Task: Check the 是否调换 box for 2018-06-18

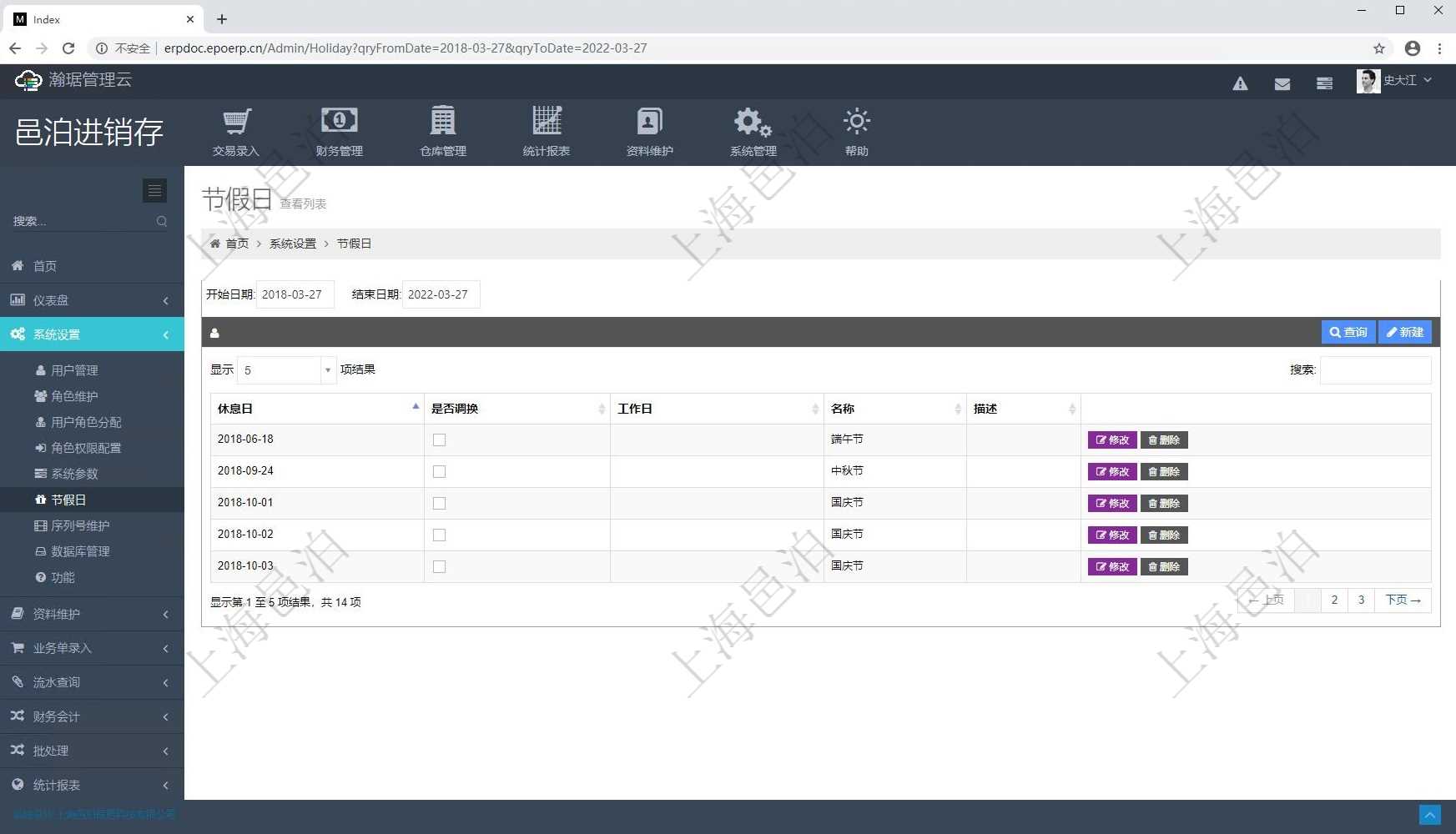Action: [439, 440]
